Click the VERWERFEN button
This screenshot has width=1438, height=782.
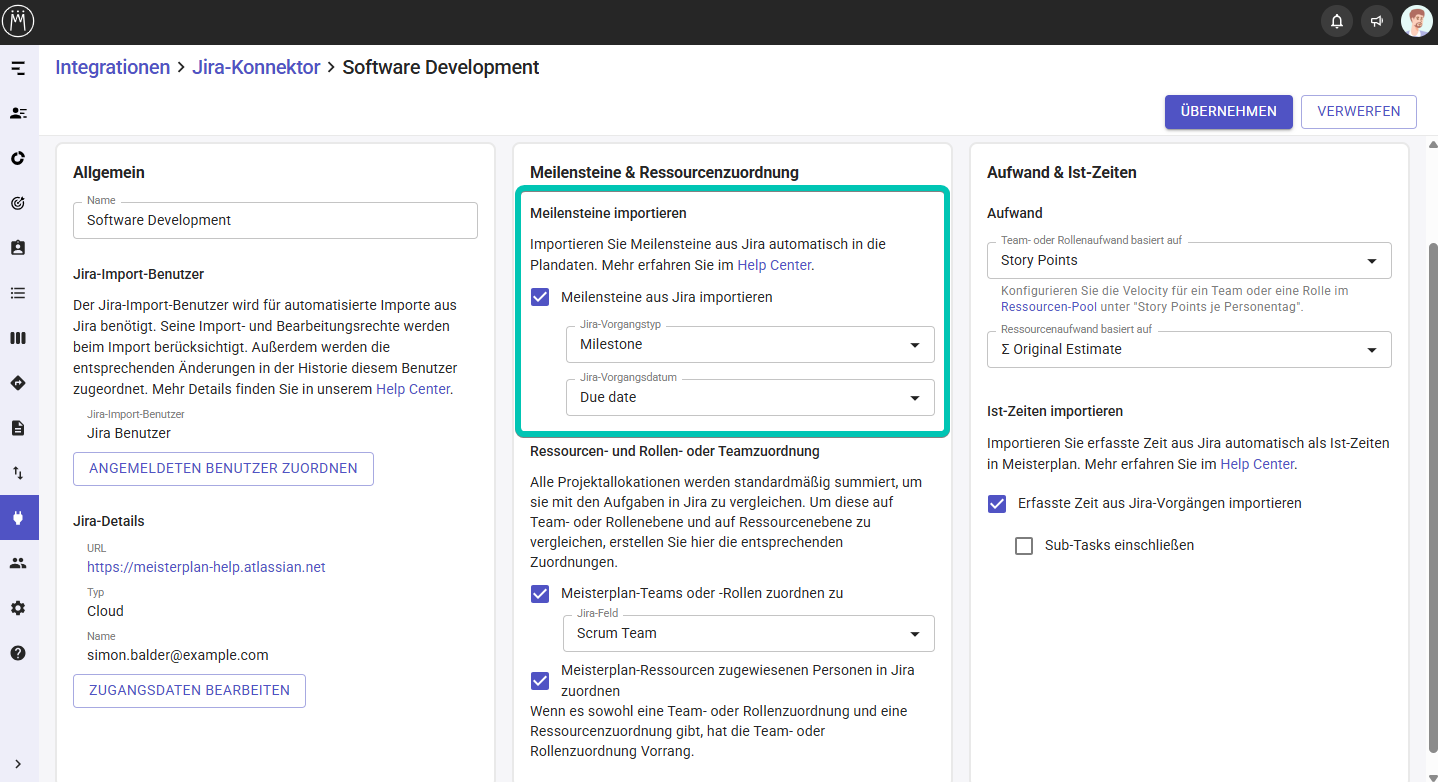pyautogui.click(x=1359, y=112)
